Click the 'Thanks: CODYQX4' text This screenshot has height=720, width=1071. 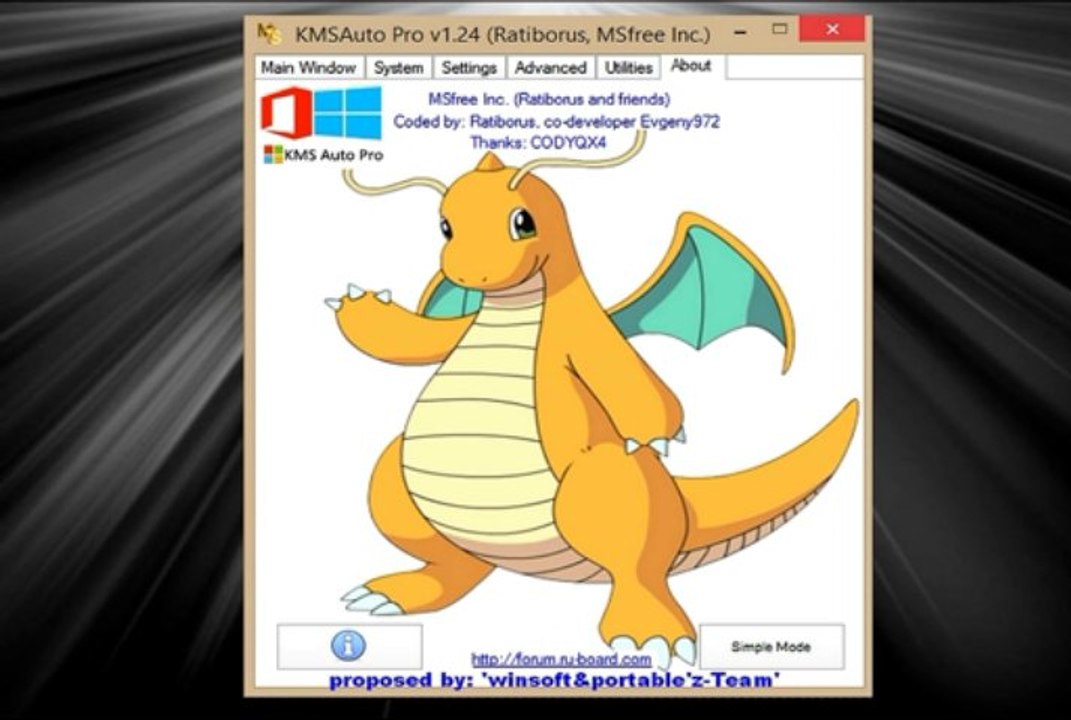[538, 143]
